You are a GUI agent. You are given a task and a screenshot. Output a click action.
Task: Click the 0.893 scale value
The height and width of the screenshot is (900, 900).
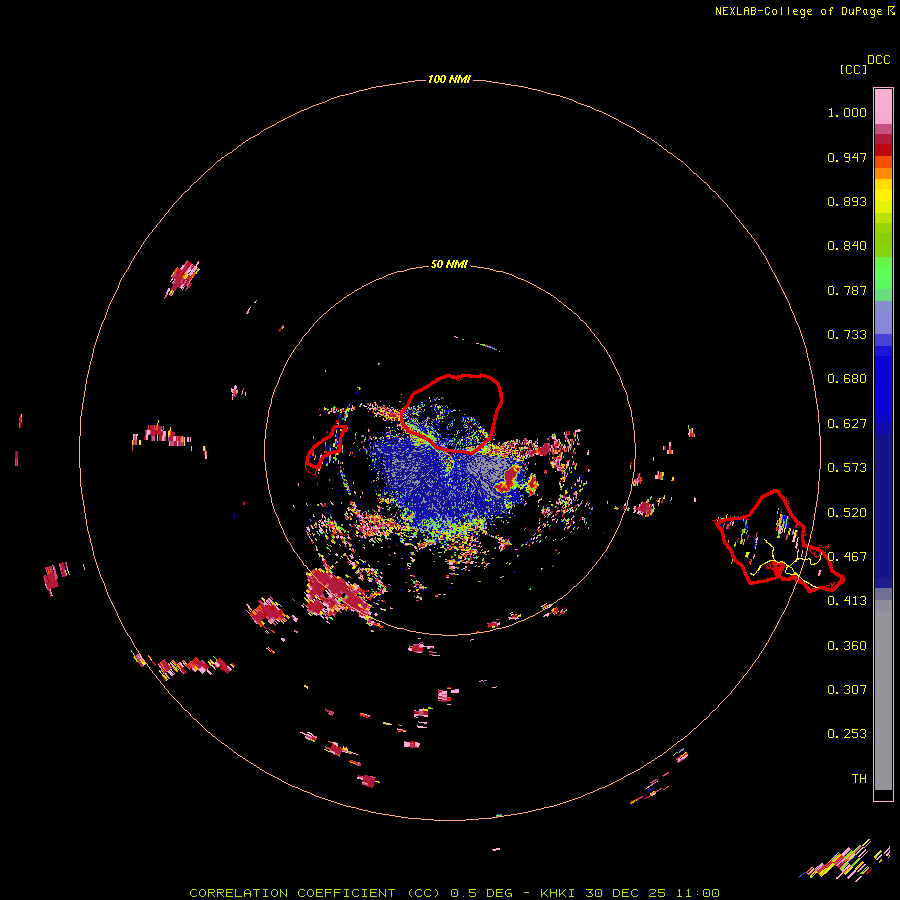point(847,201)
